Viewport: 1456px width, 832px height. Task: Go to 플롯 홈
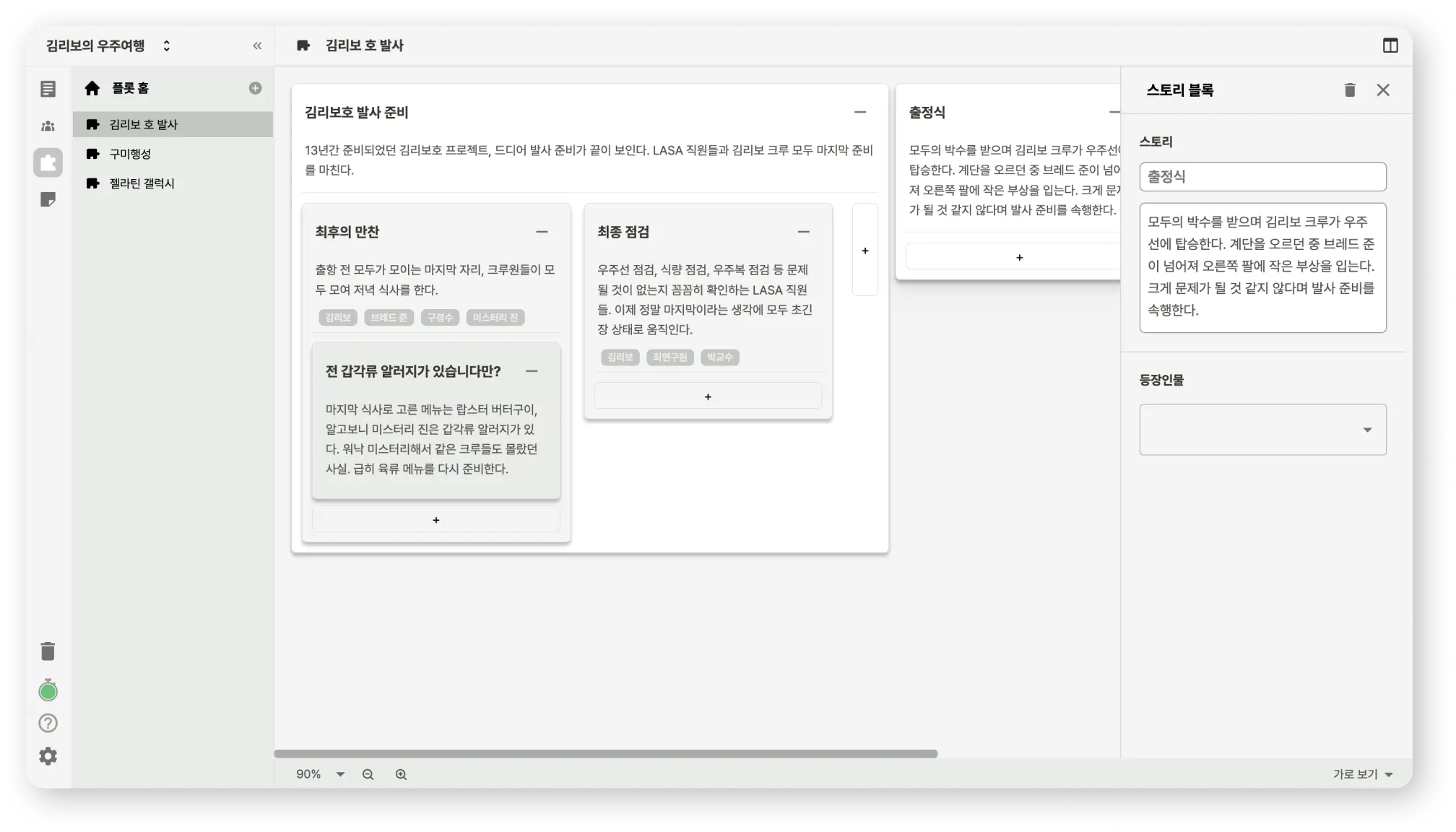click(x=130, y=88)
